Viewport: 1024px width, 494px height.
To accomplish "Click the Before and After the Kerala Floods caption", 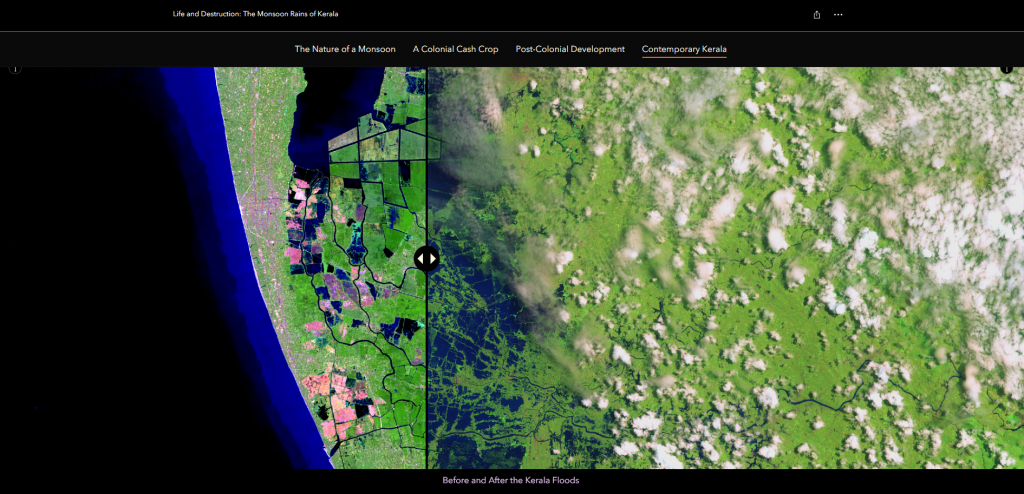I will [511, 481].
